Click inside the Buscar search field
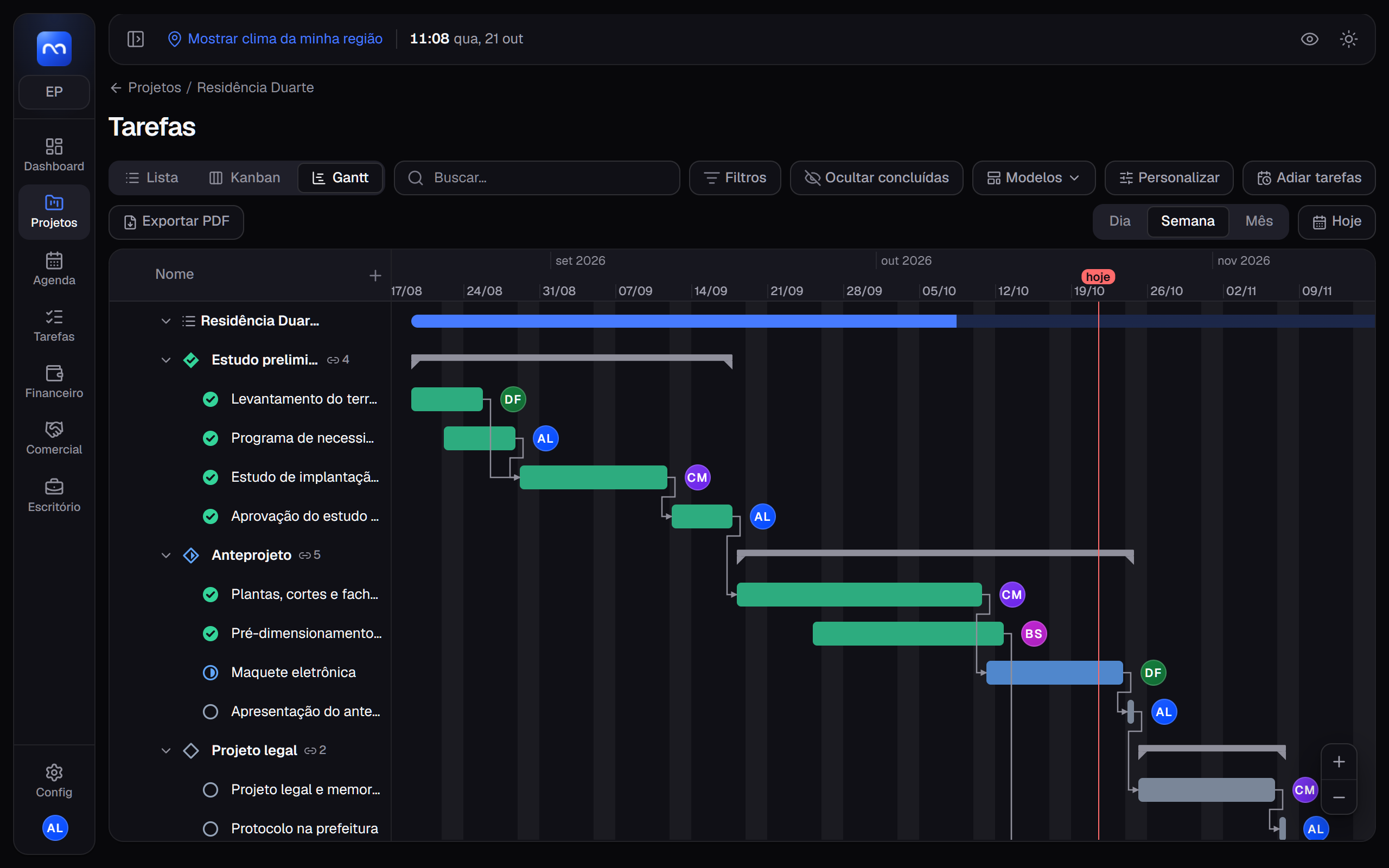Screen dimensions: 1389x868 (x=537, y=178)
